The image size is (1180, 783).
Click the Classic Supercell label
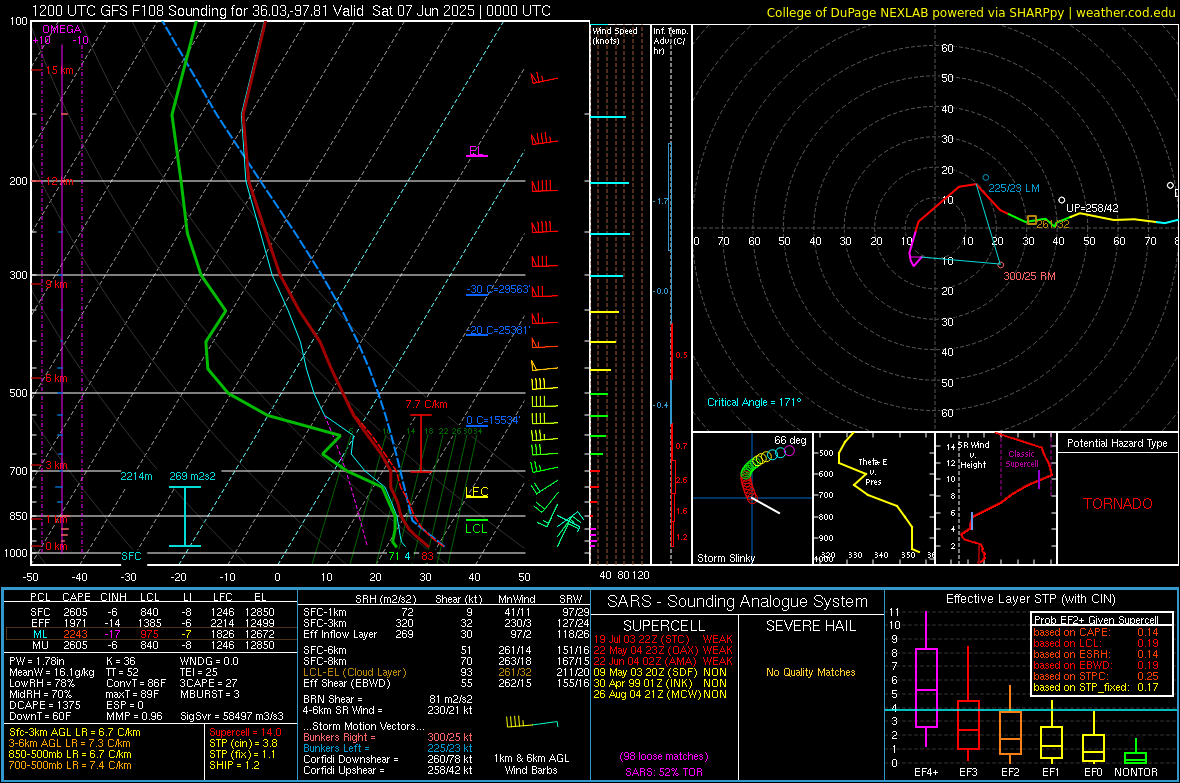click(x=1021, y=459)
